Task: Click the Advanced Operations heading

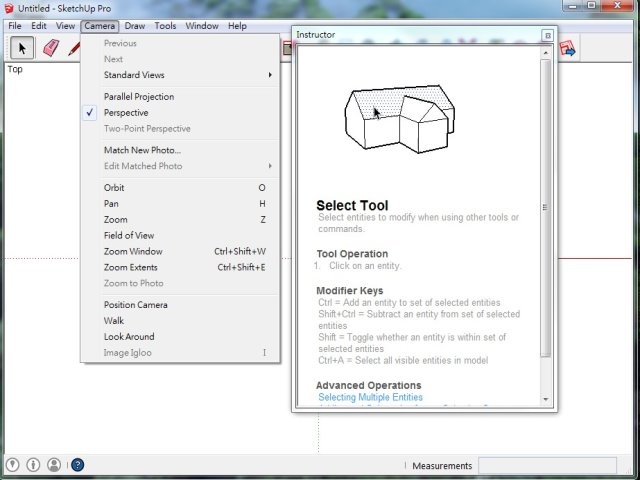Action: (x=369, y=385)
